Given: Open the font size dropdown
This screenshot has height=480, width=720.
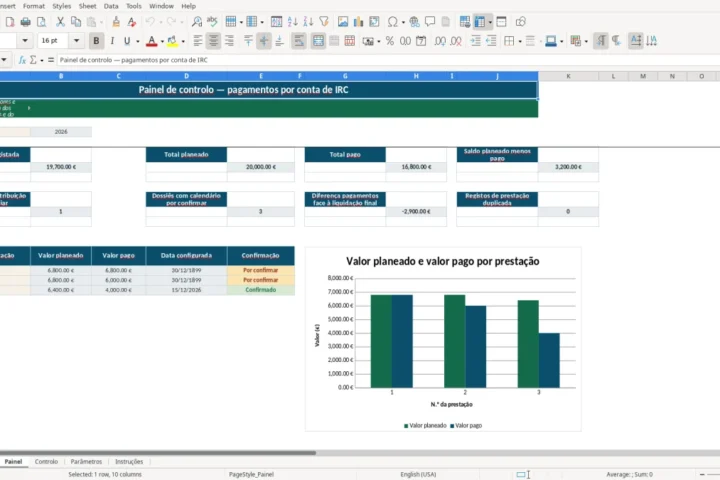Looking at the screenshot, I should [76, 41].
